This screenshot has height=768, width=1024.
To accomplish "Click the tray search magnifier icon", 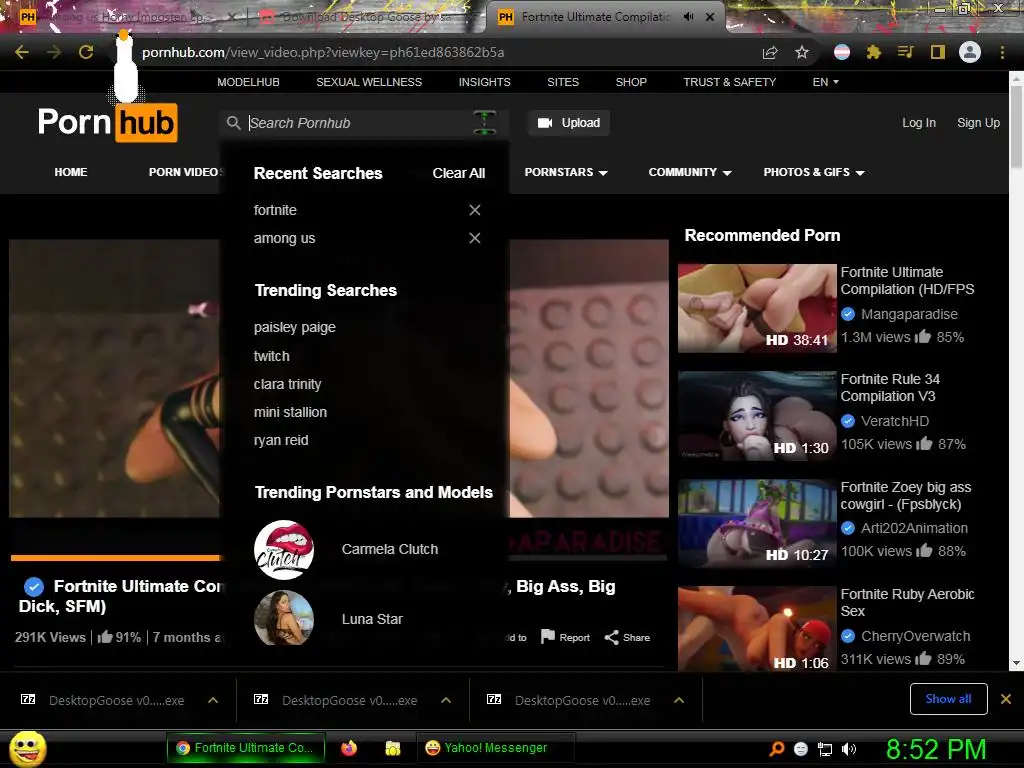I will [776, 749].
